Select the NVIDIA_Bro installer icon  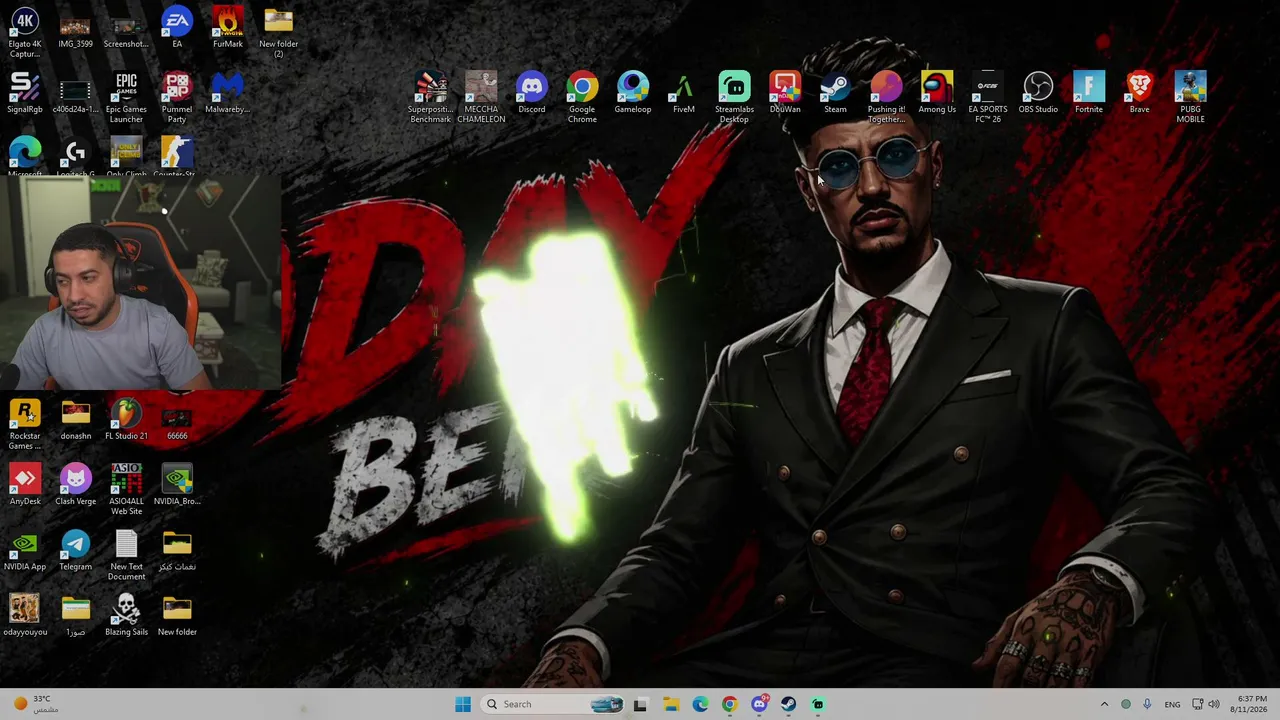(177, 485)
